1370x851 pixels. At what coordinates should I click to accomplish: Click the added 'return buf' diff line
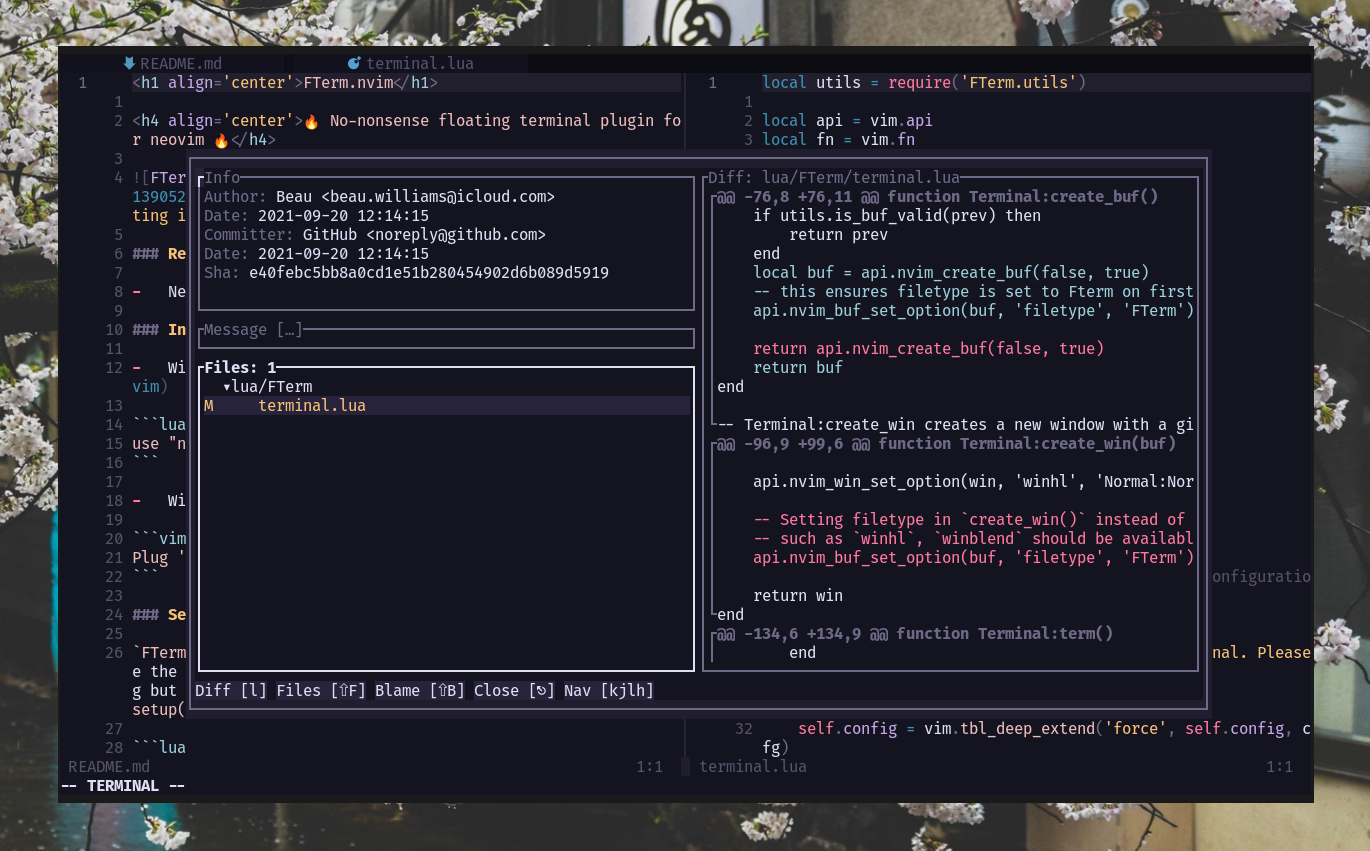click(x=798, y=368)
